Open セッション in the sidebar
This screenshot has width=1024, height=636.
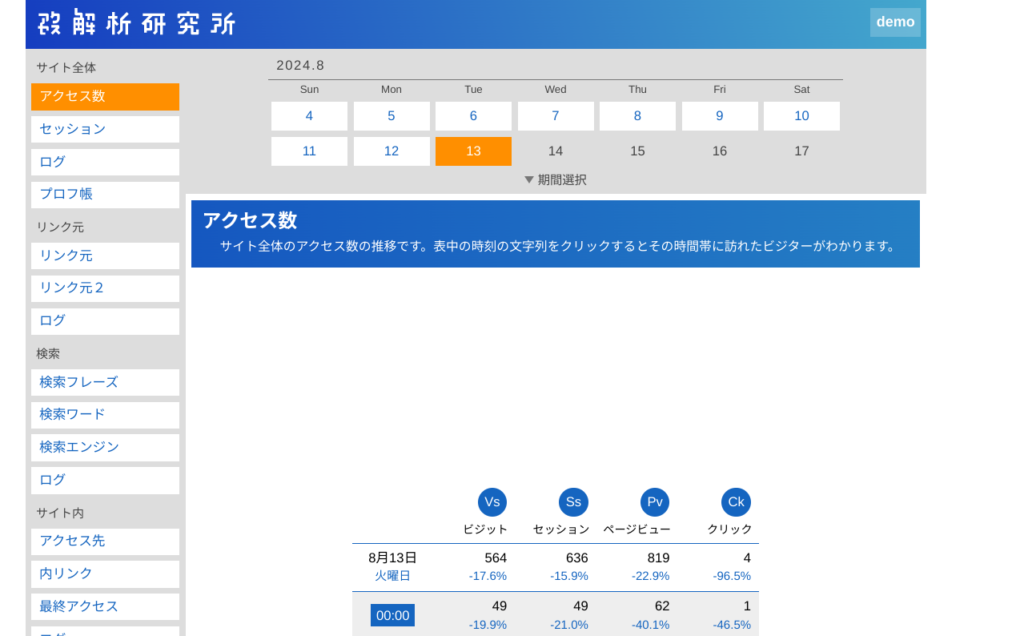tap(105, 129)
